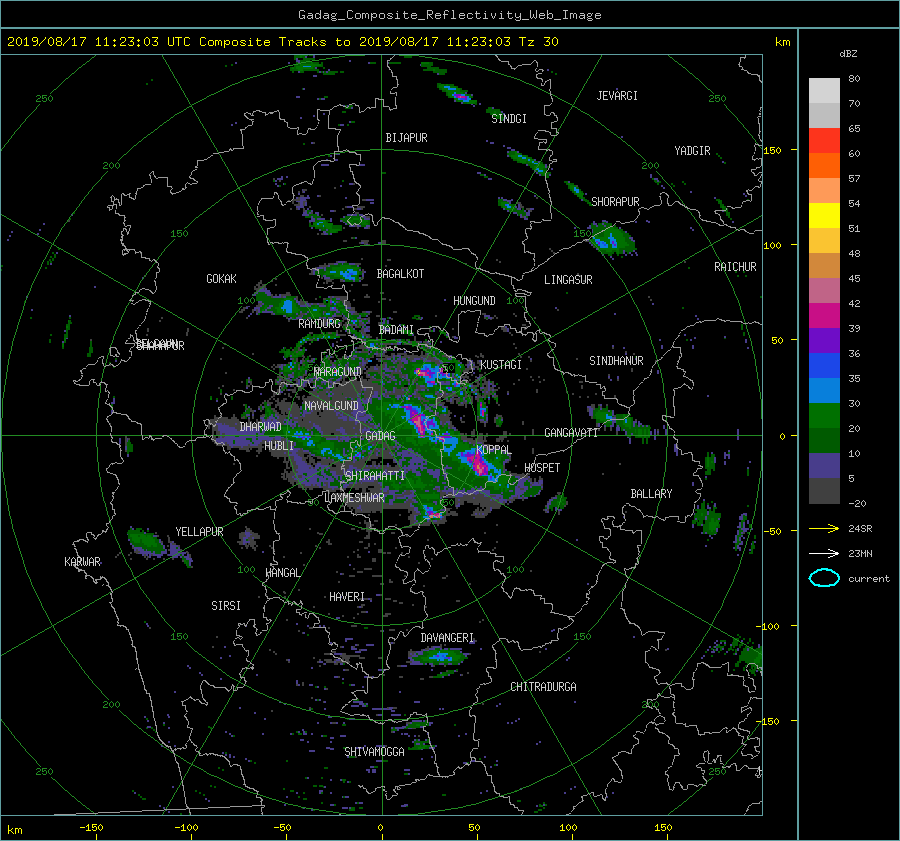The width and height of the screenshot is (900, 841).
Task: Click the 150 tick on right axis
Action: coord(772,150)
